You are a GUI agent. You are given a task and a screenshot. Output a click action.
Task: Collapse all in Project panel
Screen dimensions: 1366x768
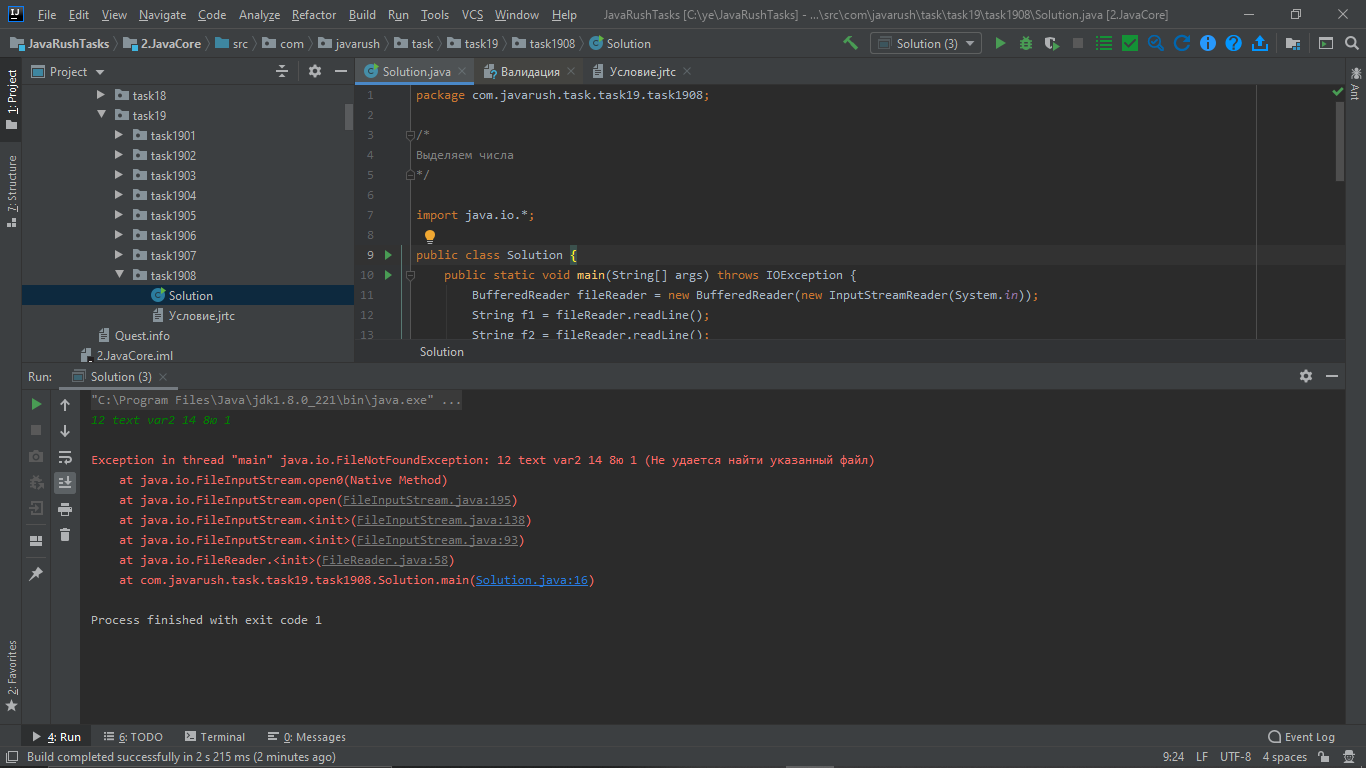[283, 71]
